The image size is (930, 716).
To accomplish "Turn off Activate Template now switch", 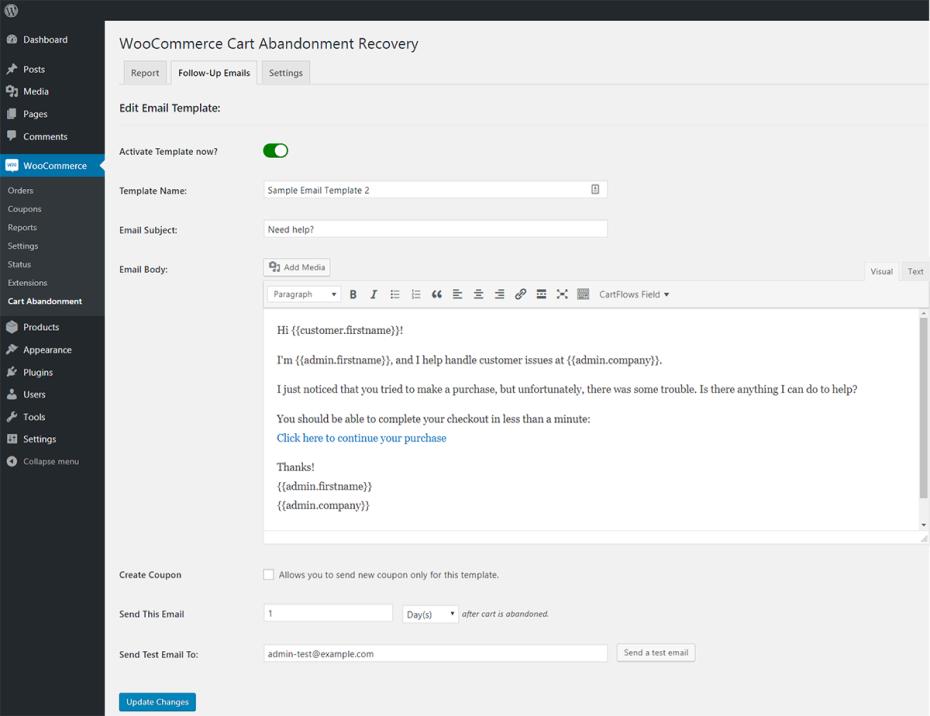I will pyautogui.click(x=275, y=151).
